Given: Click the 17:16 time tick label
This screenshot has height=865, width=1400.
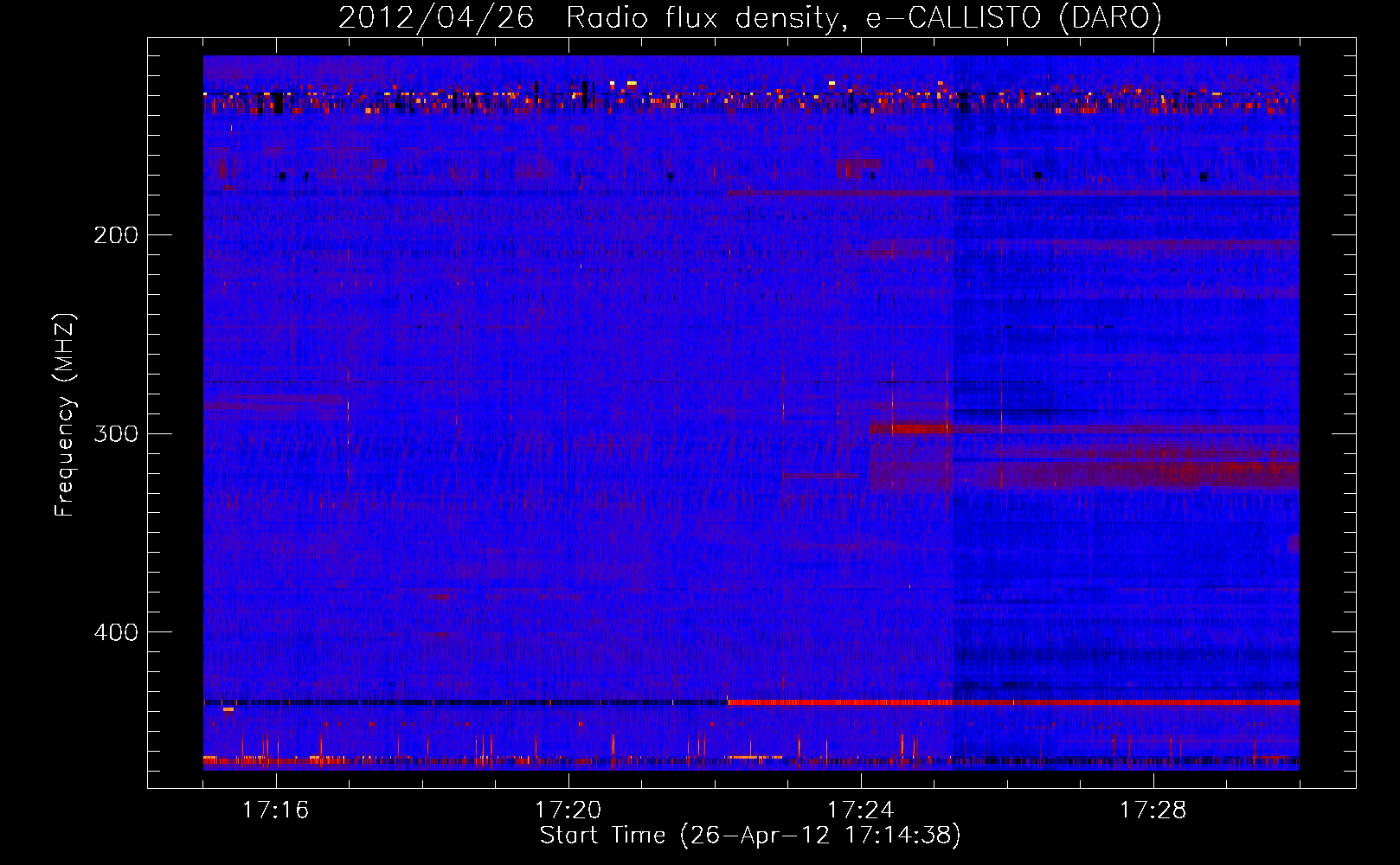Looking at the screenshot, I should click(x=276, y=810).
